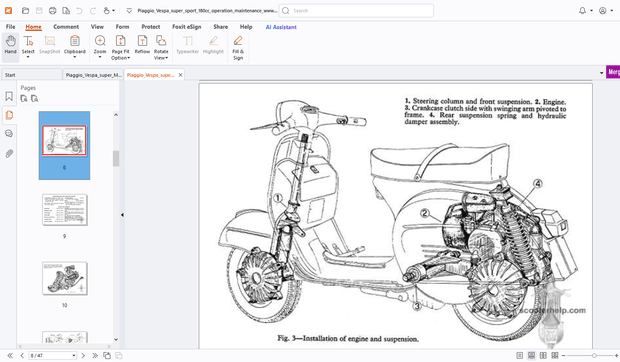Go to the previous page
Image resolution: width=620 pixels, height=362 pixels.
point(22,356)
